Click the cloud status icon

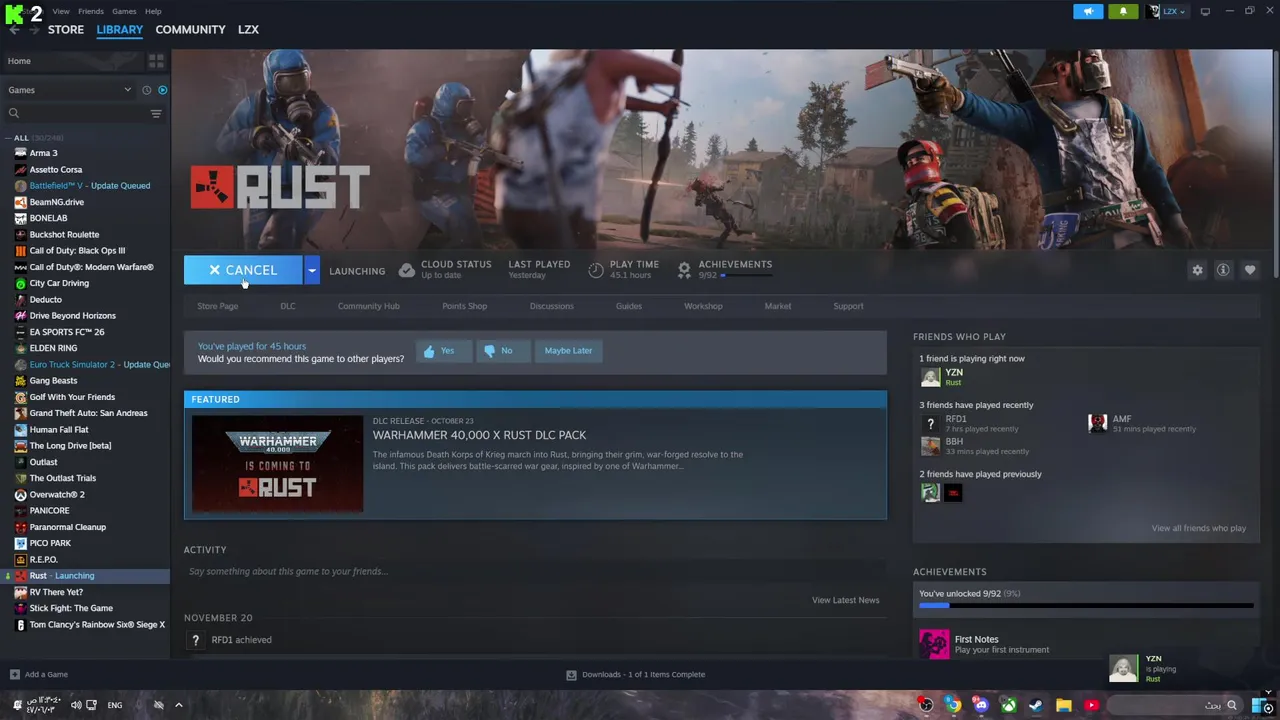(x=406, y=270)
